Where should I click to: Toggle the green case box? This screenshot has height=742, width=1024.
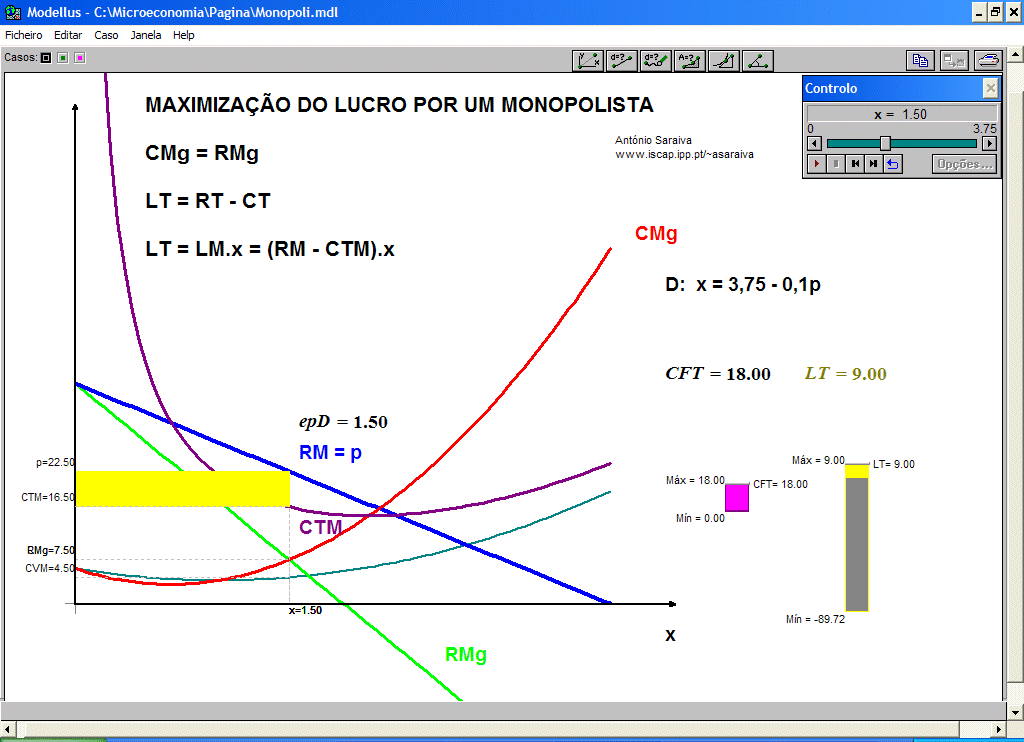[63, 58]
